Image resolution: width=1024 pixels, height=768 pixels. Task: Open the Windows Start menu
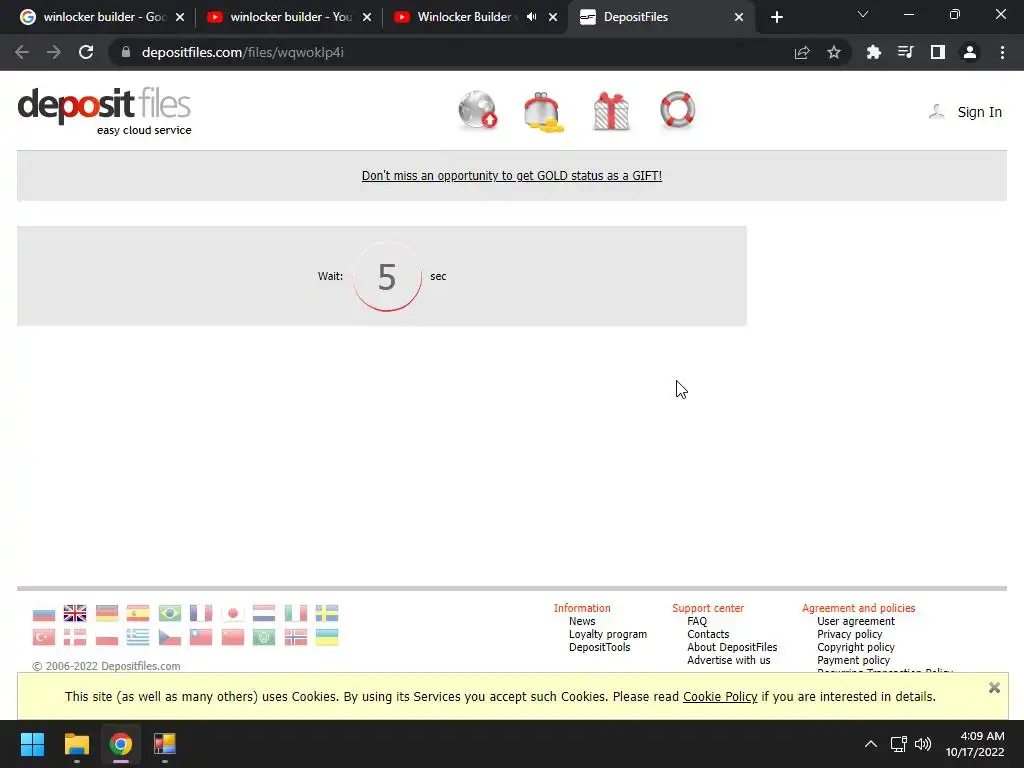click(x=32, y=744)
